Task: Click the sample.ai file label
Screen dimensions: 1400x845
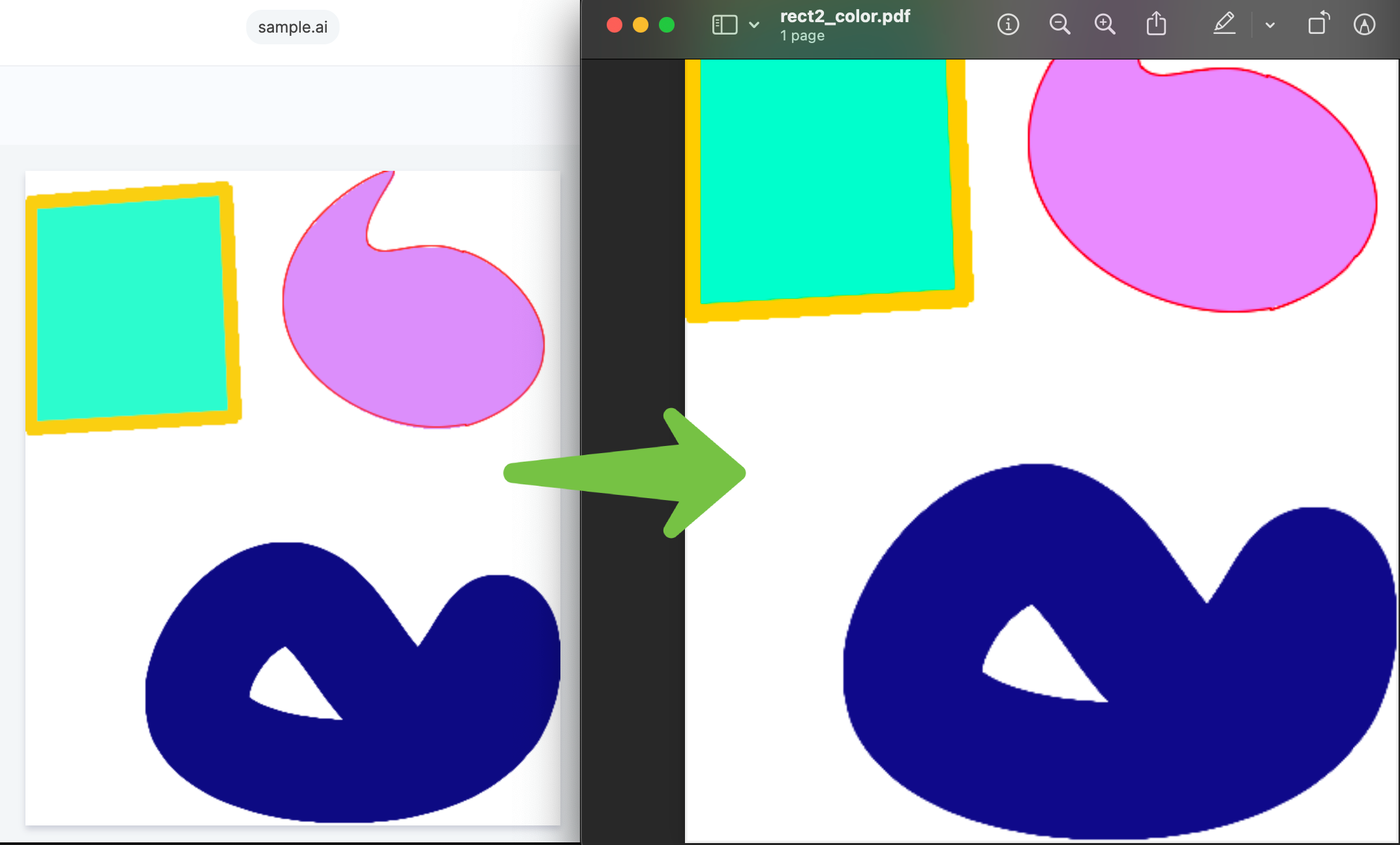Action: tap(292, 27)
